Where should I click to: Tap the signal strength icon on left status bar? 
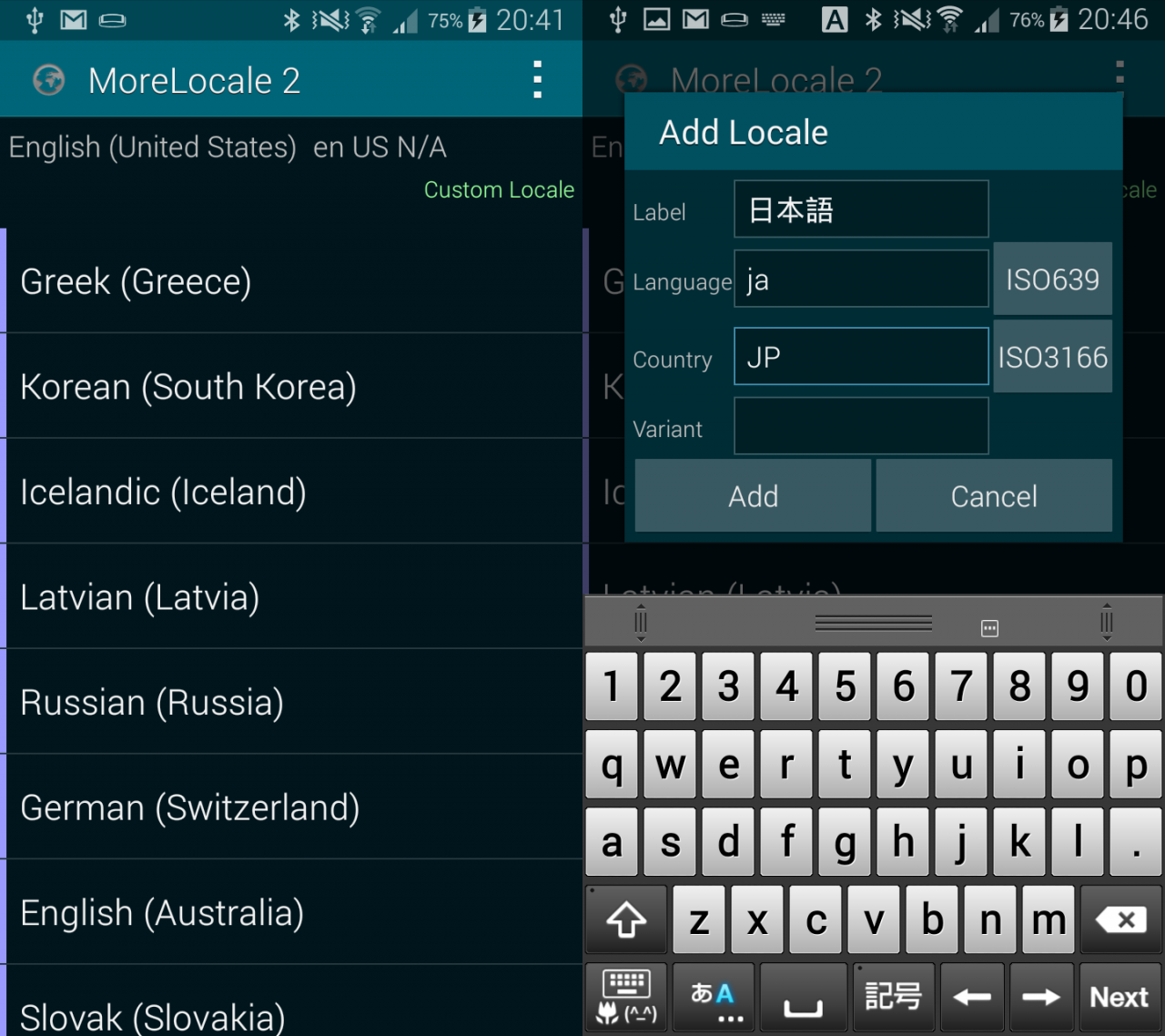[x=406, y=20]
